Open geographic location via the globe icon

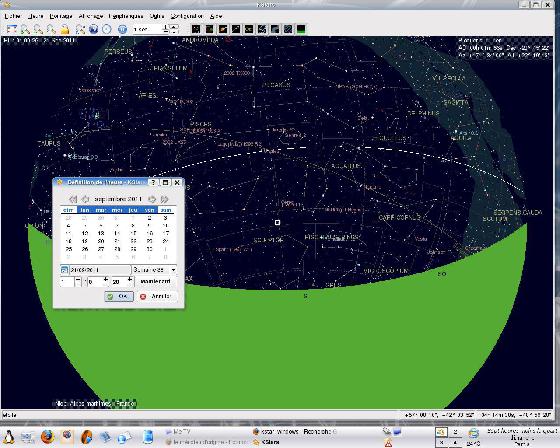pyautogui.click(x=93, y=29)
